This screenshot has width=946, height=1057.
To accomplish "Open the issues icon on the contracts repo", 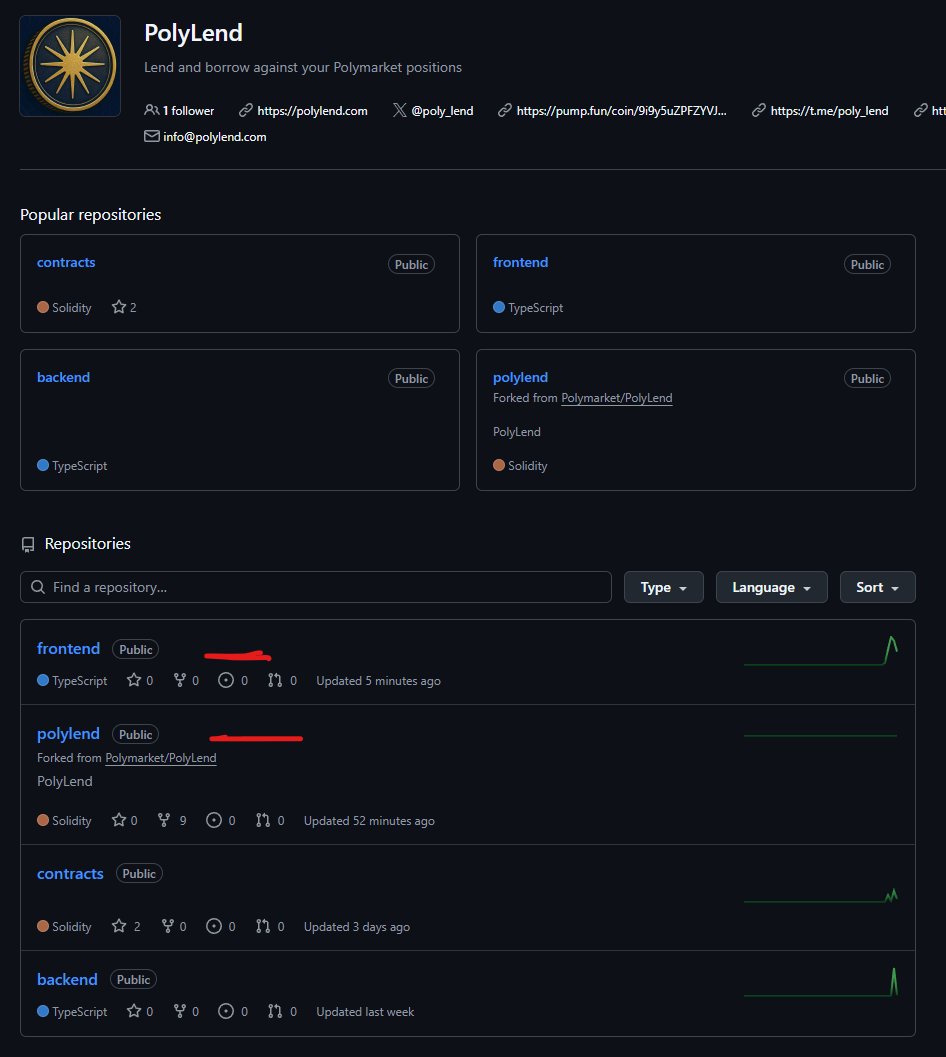I will pos(214,926).
